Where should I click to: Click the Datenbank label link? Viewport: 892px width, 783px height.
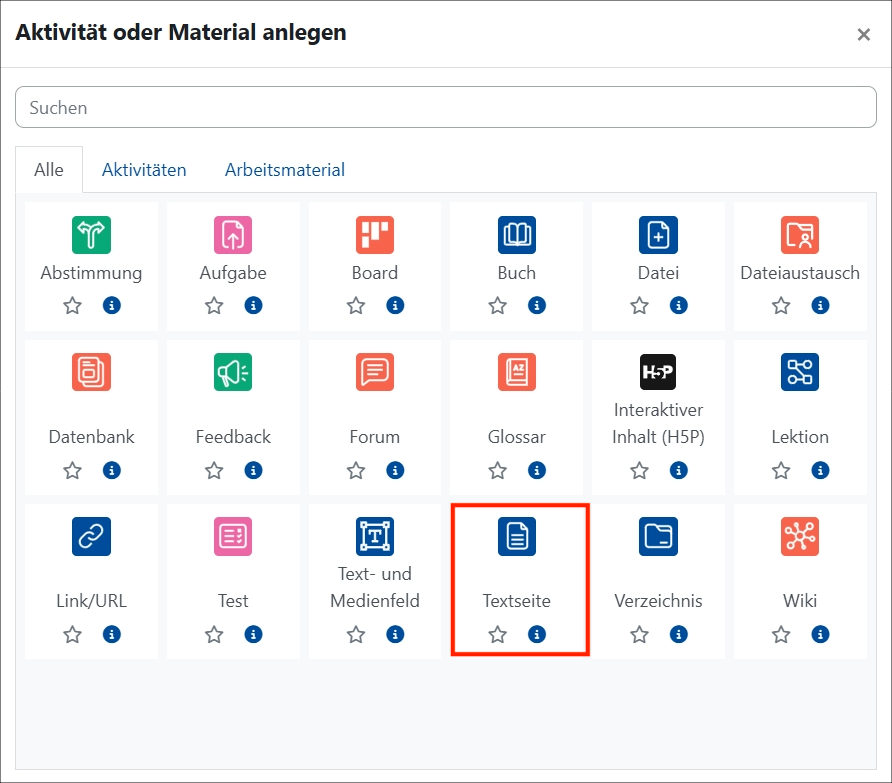91,437
